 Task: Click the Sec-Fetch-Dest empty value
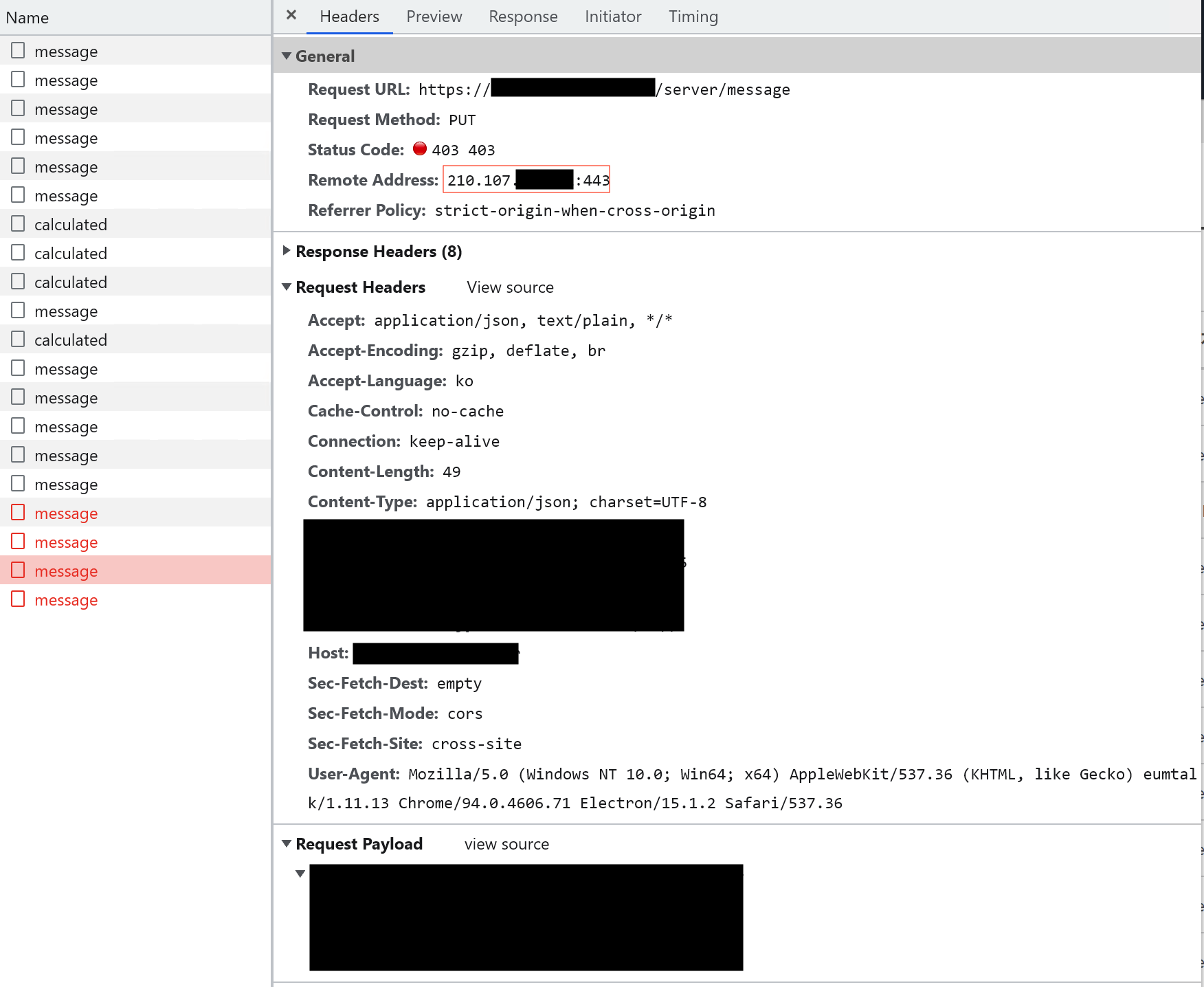[459, 683]
